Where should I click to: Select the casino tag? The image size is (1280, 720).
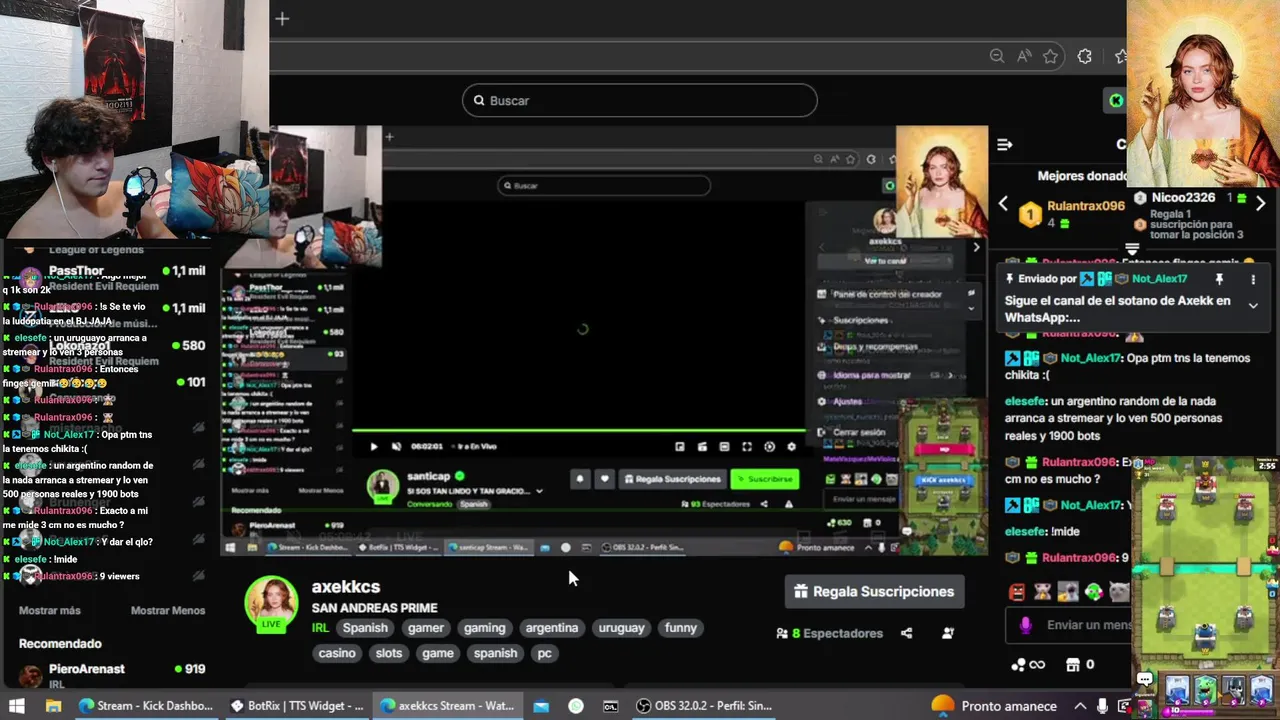click(337, 653)
